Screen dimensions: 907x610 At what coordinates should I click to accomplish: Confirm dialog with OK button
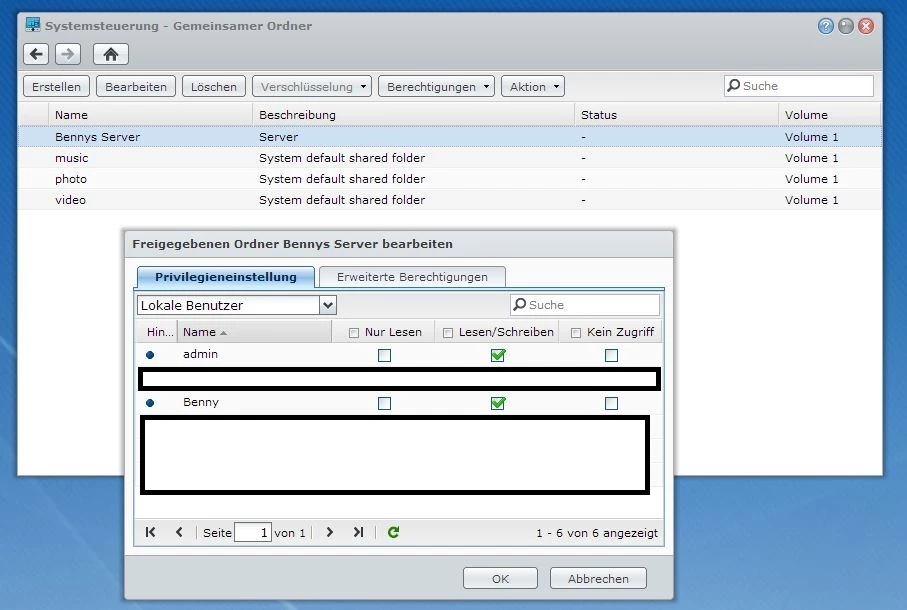coord(500,578)
